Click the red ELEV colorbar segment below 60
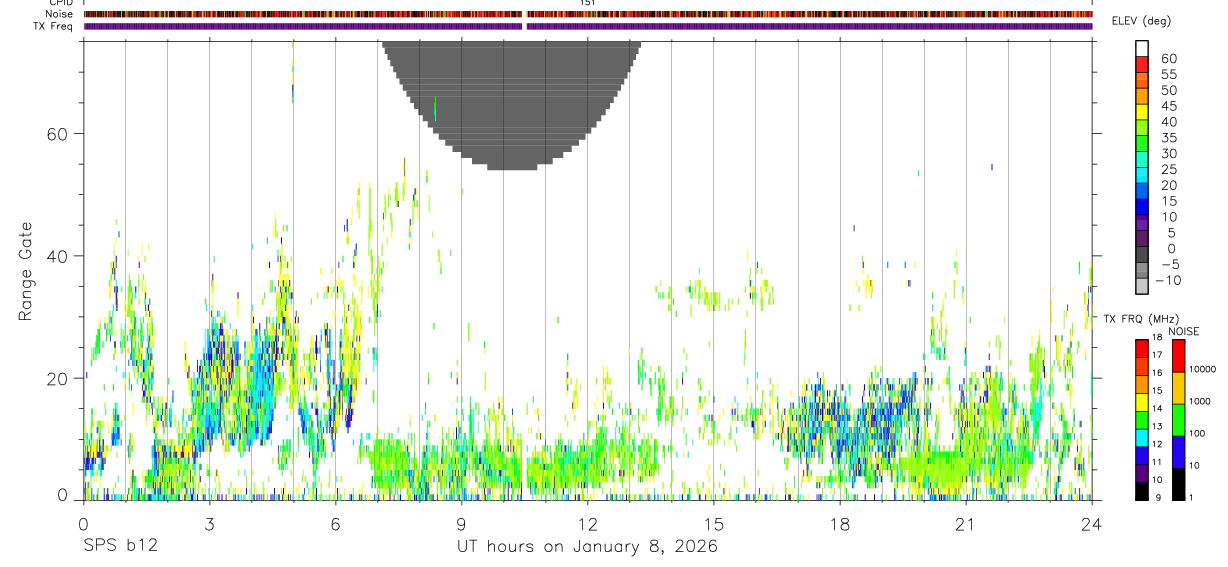 click(x=1142, y=65)
